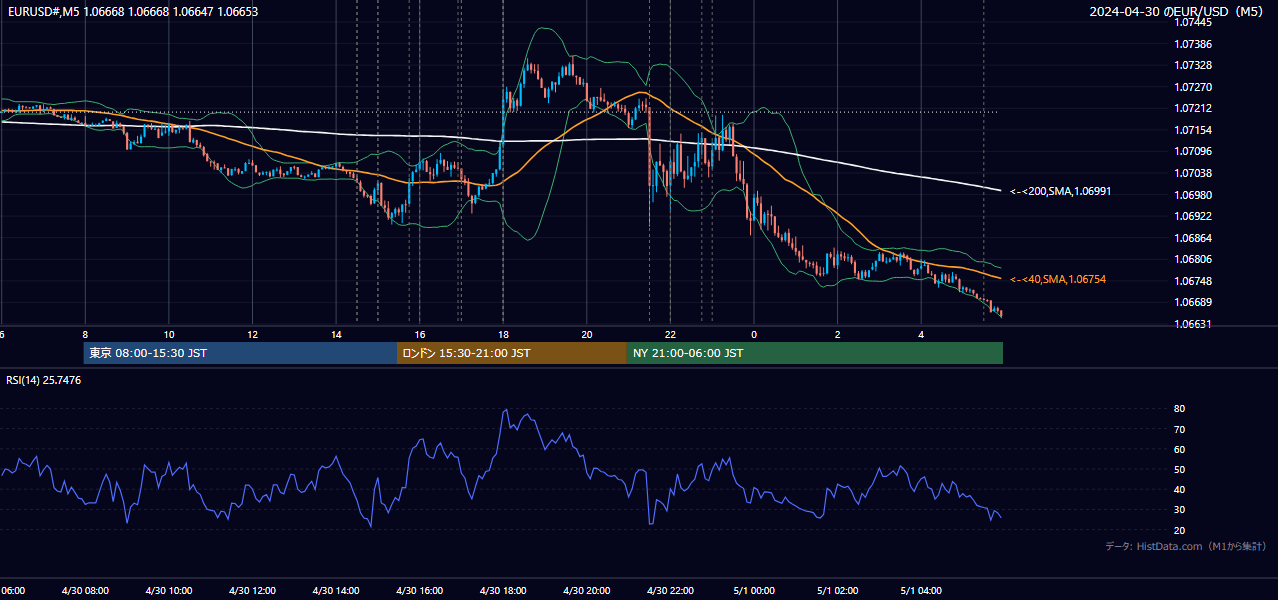
Task: Click the price axis value 1.07038
Action: pos(1192,173)
